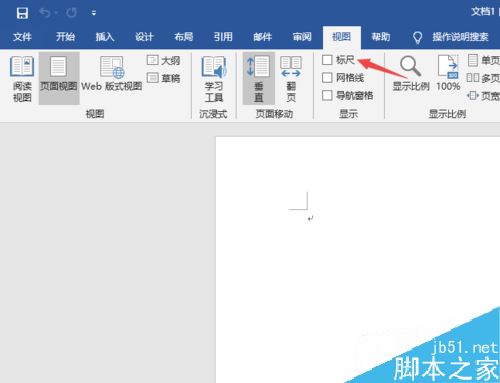This screenshot has height=383, width=500.
Task: Switch to the 审阅 (Review) tab
Action: pos(302,37)
